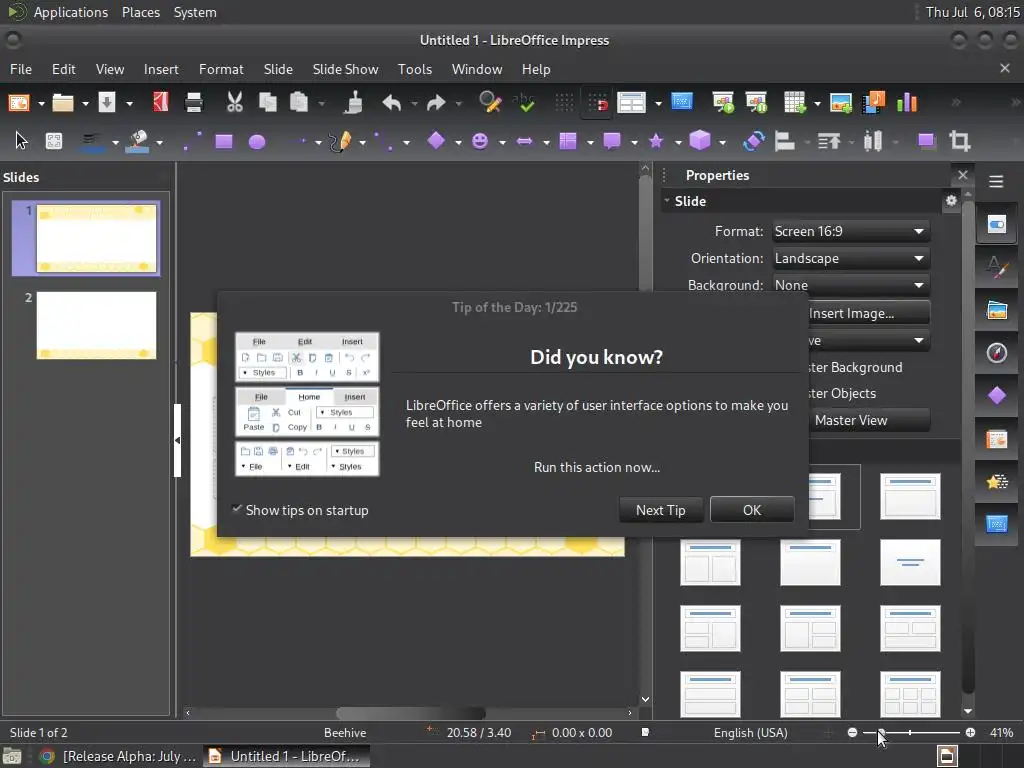Open the Places system menu
The height and width of the screenshot is (768, 1024).
click(x=140, y=12)
